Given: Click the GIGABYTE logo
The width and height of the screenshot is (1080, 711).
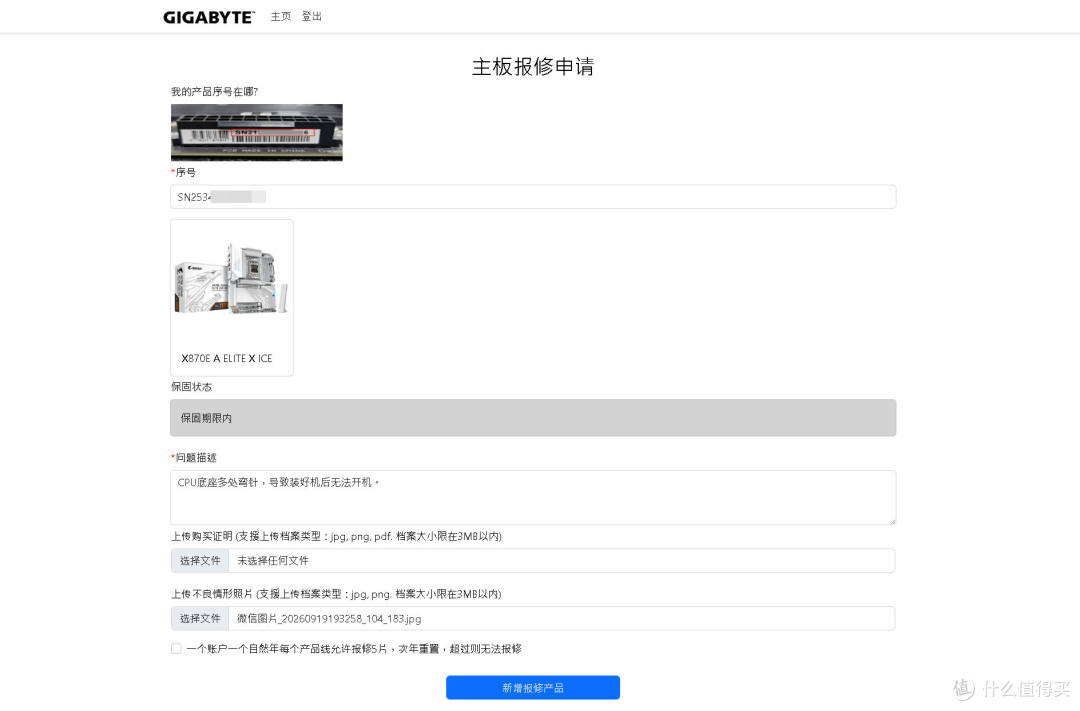Looking at the screenshot, I should click(209, 17).
